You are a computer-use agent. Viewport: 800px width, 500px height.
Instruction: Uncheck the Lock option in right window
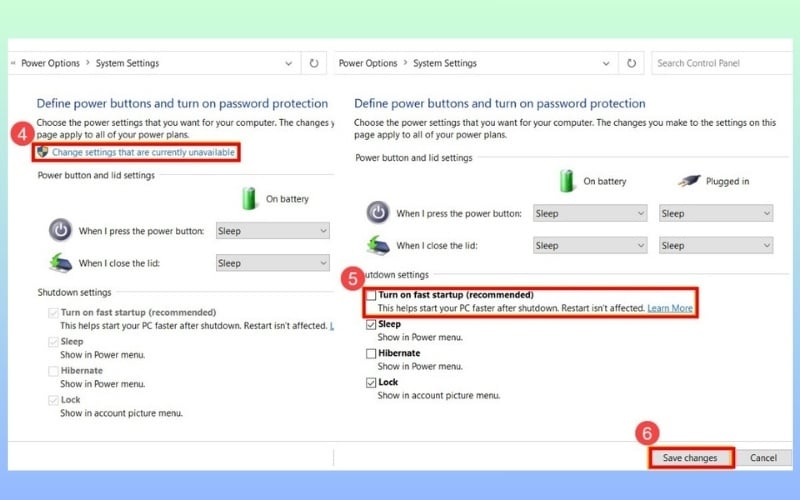(371, 382)
